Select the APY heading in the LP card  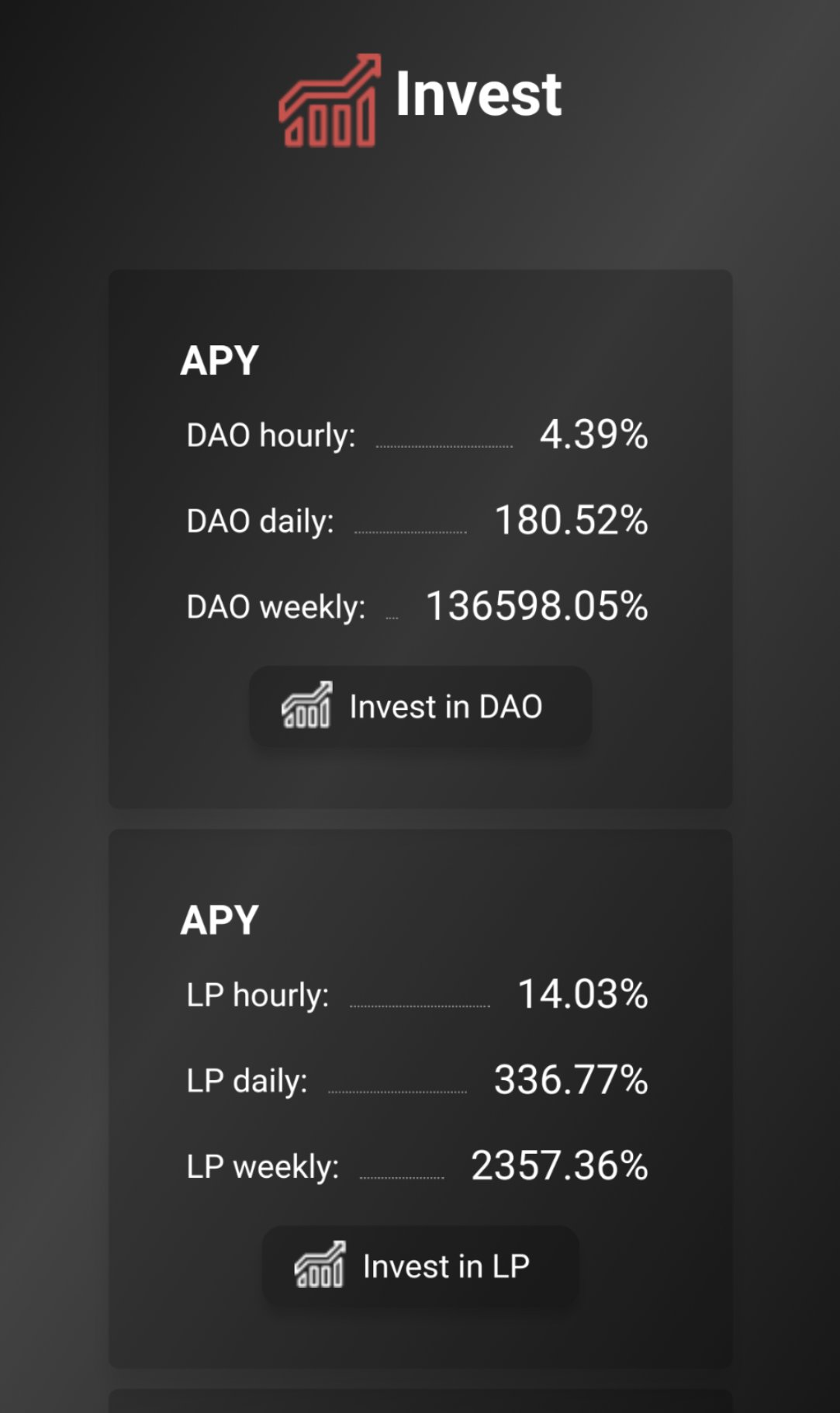pyautogui.click(x=220, y=920)
